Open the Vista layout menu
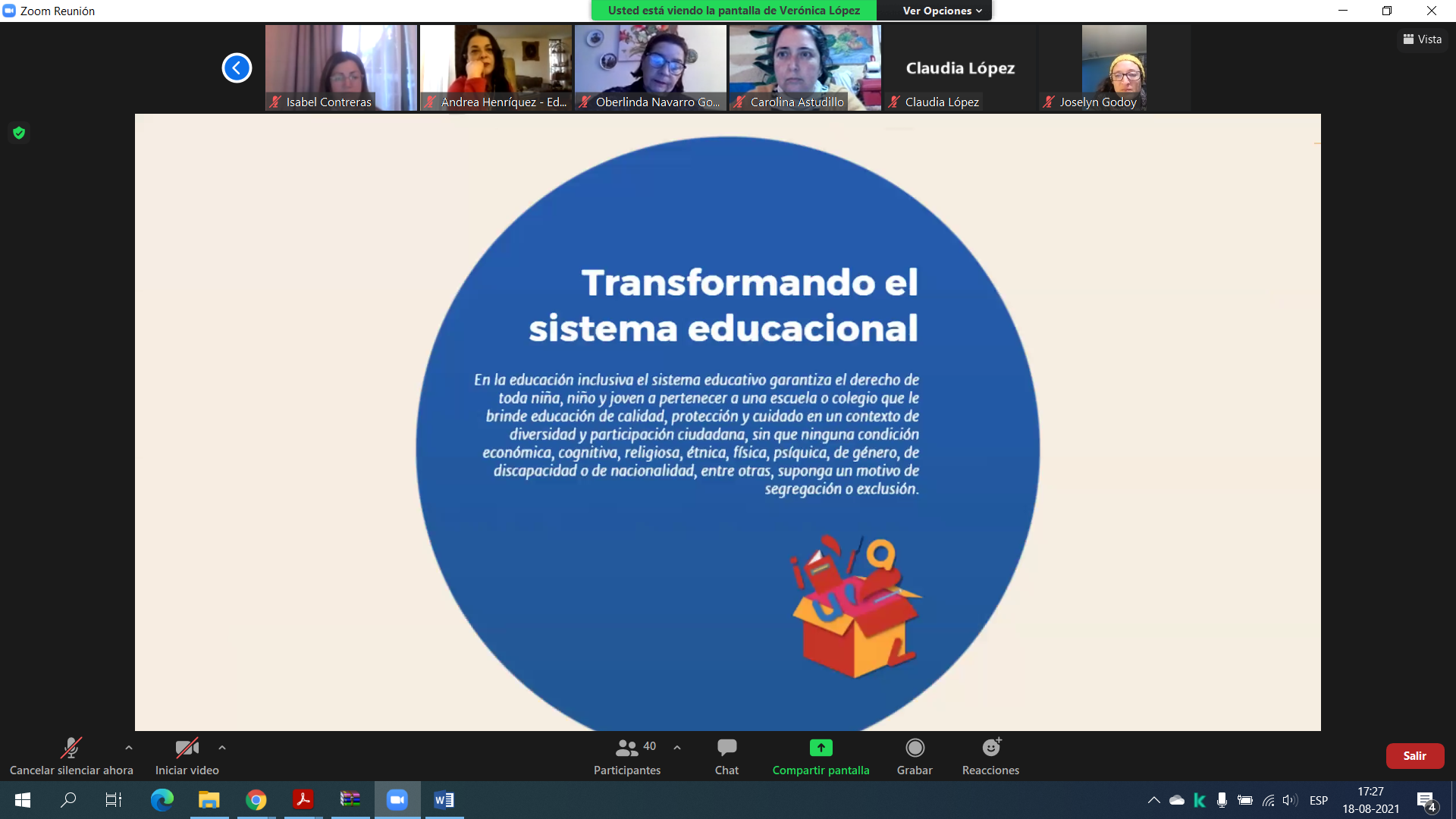This screenshot has height=819, width=1456. 1423,39
